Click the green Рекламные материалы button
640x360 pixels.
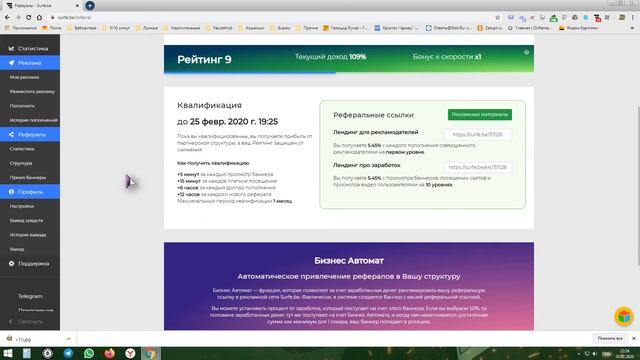click(x=480, y=115)
